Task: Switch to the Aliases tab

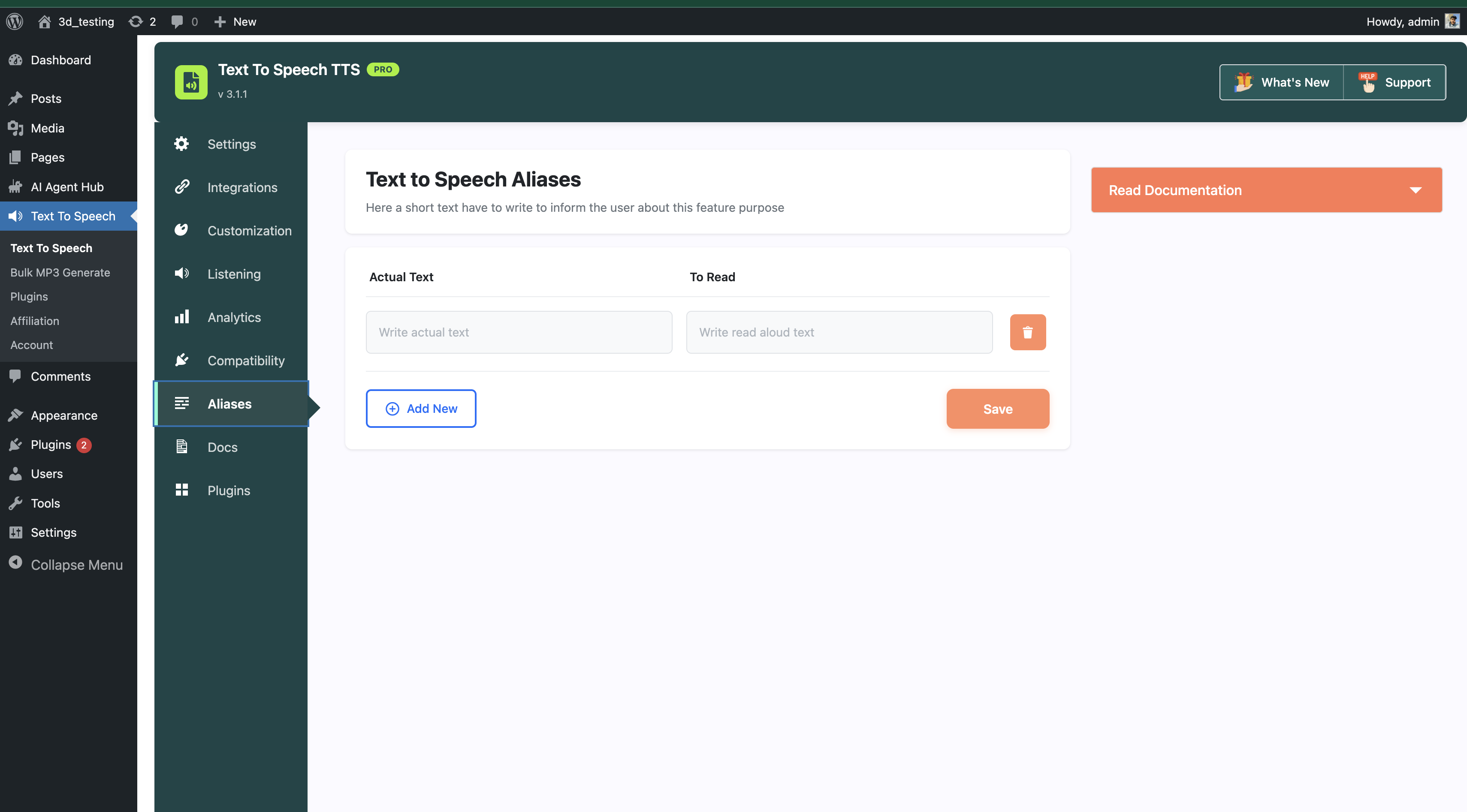Action: (x=229, y=403)
